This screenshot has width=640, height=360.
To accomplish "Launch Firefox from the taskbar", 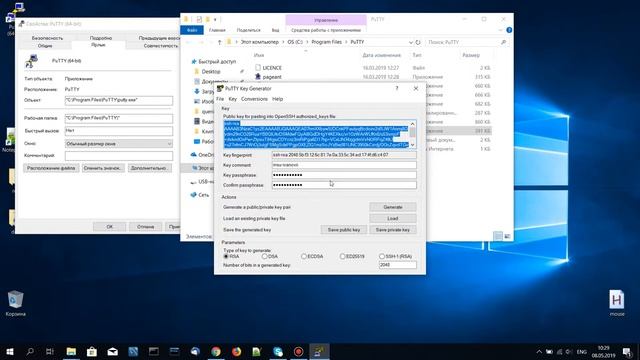I will point(236,351).
